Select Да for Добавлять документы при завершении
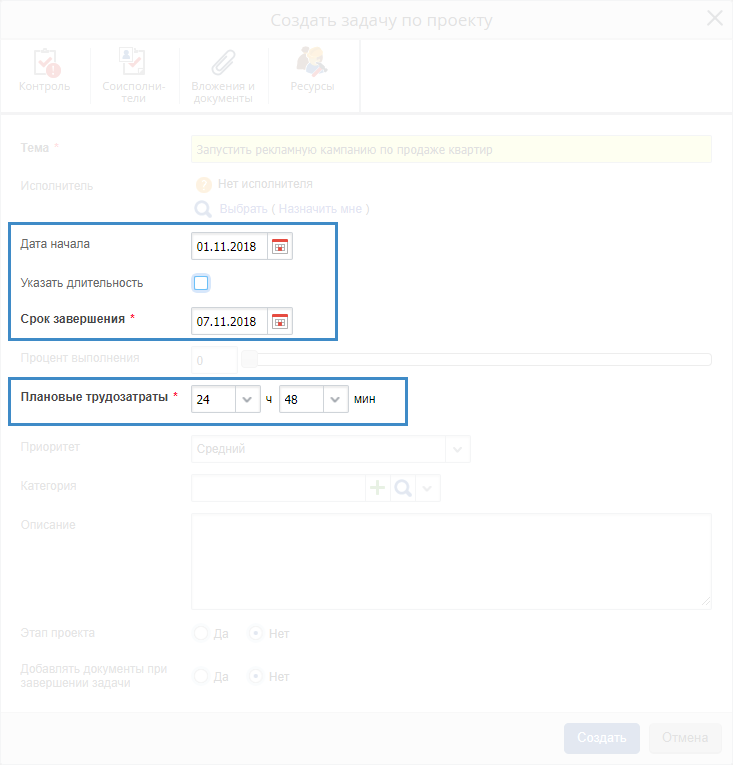 (x=201, y=676)
